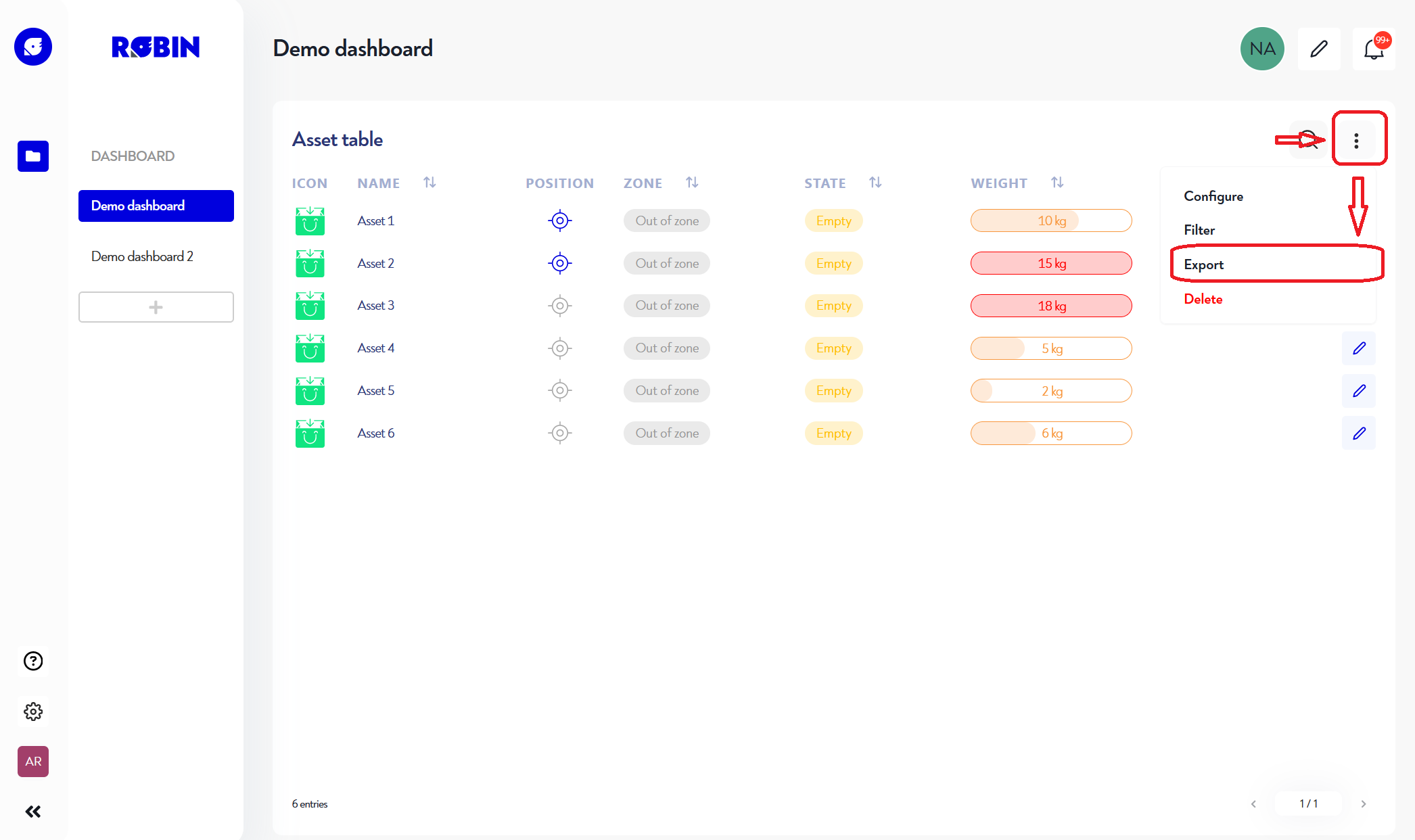The image size is (1415, 840).
Task: Edit Asset 4 row with pencil icon
Action: (1359, 348)
